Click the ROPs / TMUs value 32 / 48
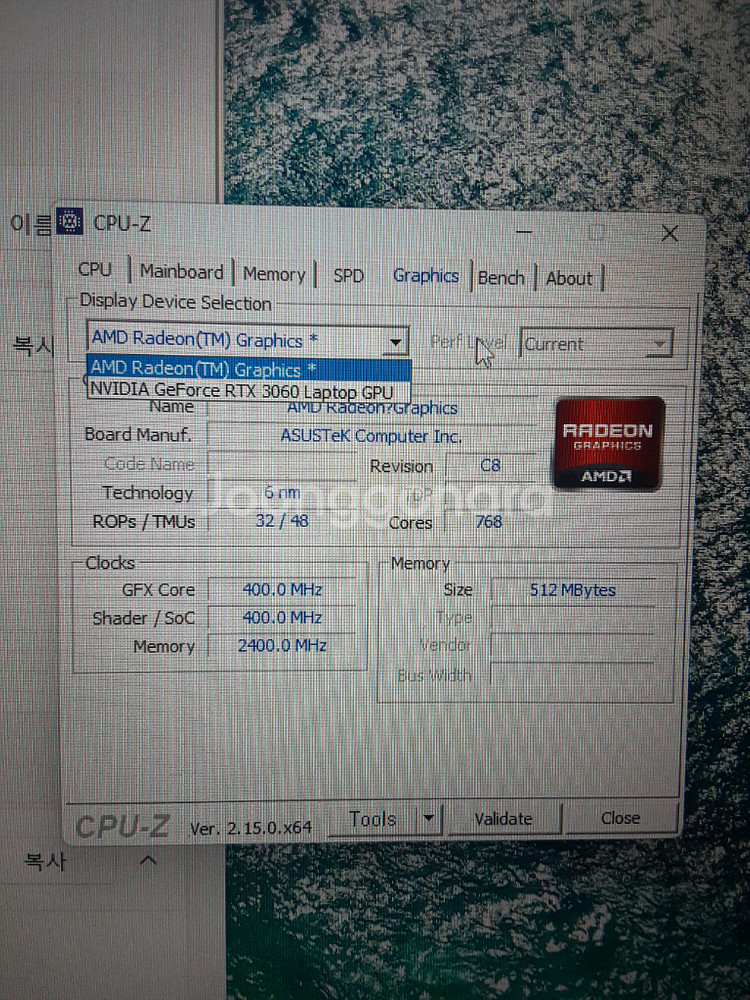The image size is (750, 1000). 282,521
